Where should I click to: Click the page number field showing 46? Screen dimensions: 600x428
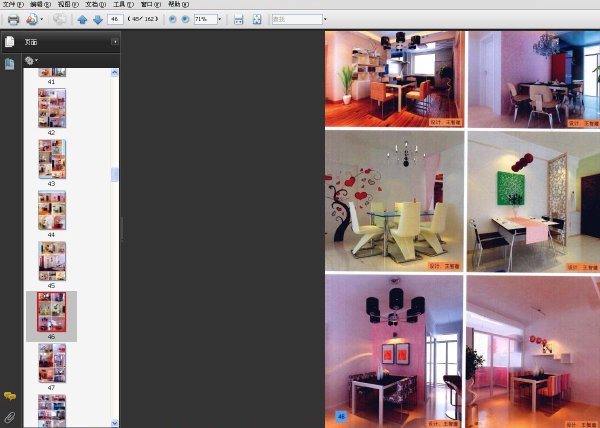(x=115, y=19)
